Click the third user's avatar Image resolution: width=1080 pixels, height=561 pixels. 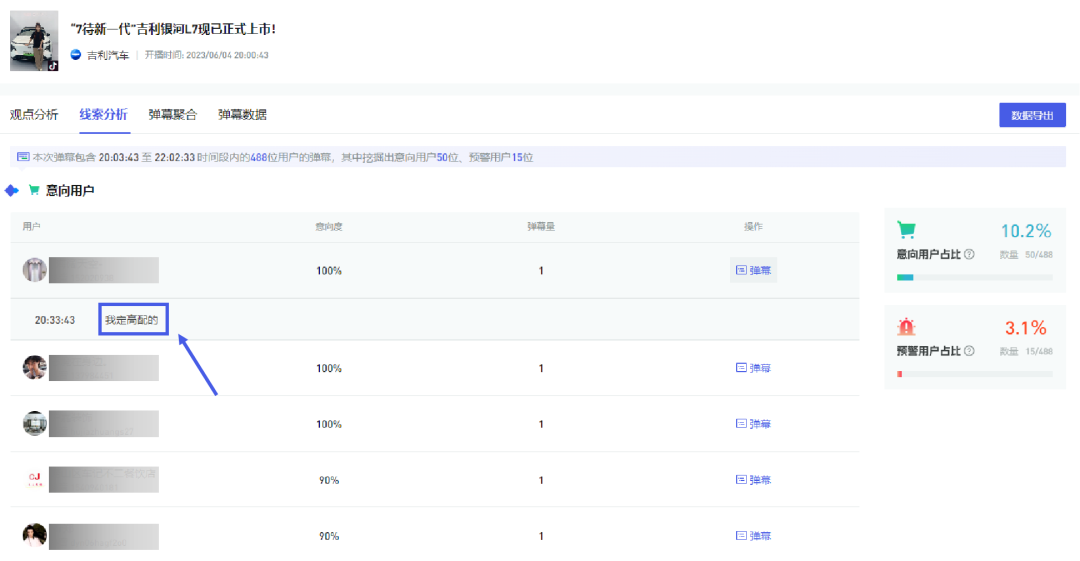click(x=34, y=424)
